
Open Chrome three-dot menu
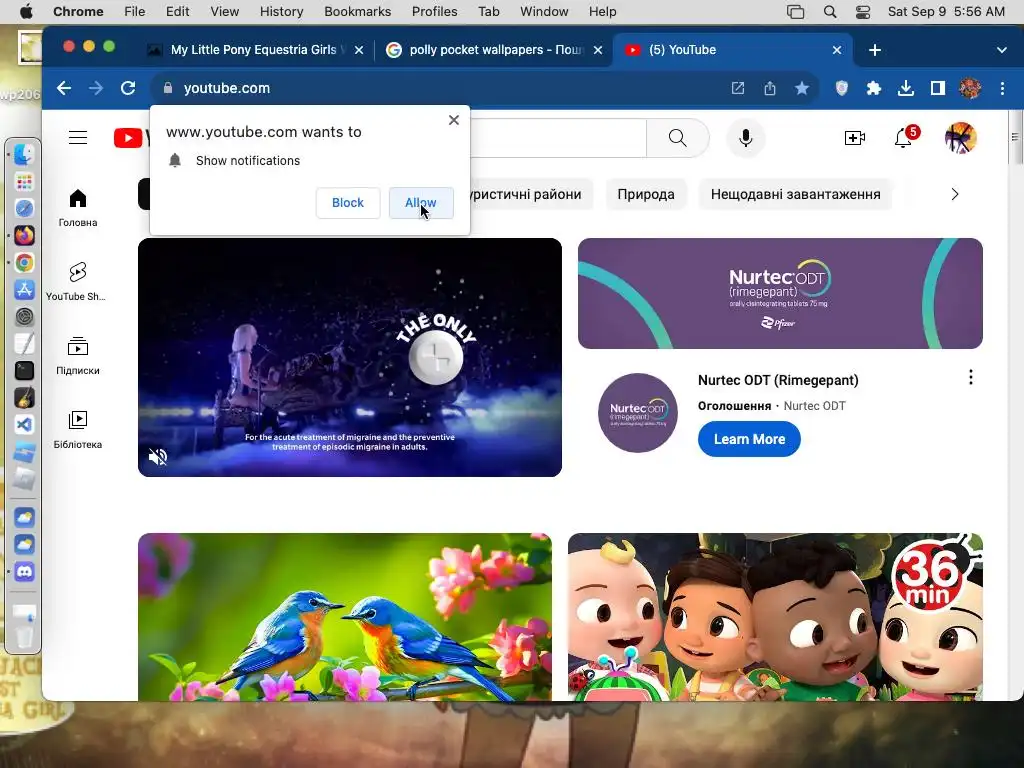coord(1002,88)
